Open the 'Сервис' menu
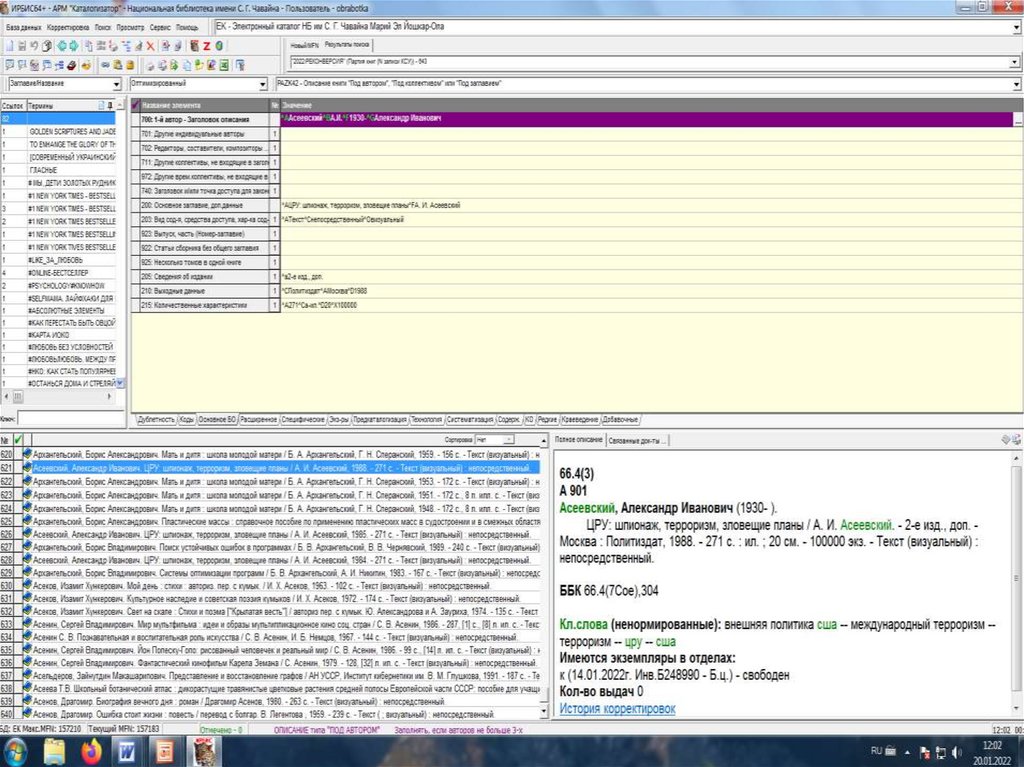 pos(160,27)
